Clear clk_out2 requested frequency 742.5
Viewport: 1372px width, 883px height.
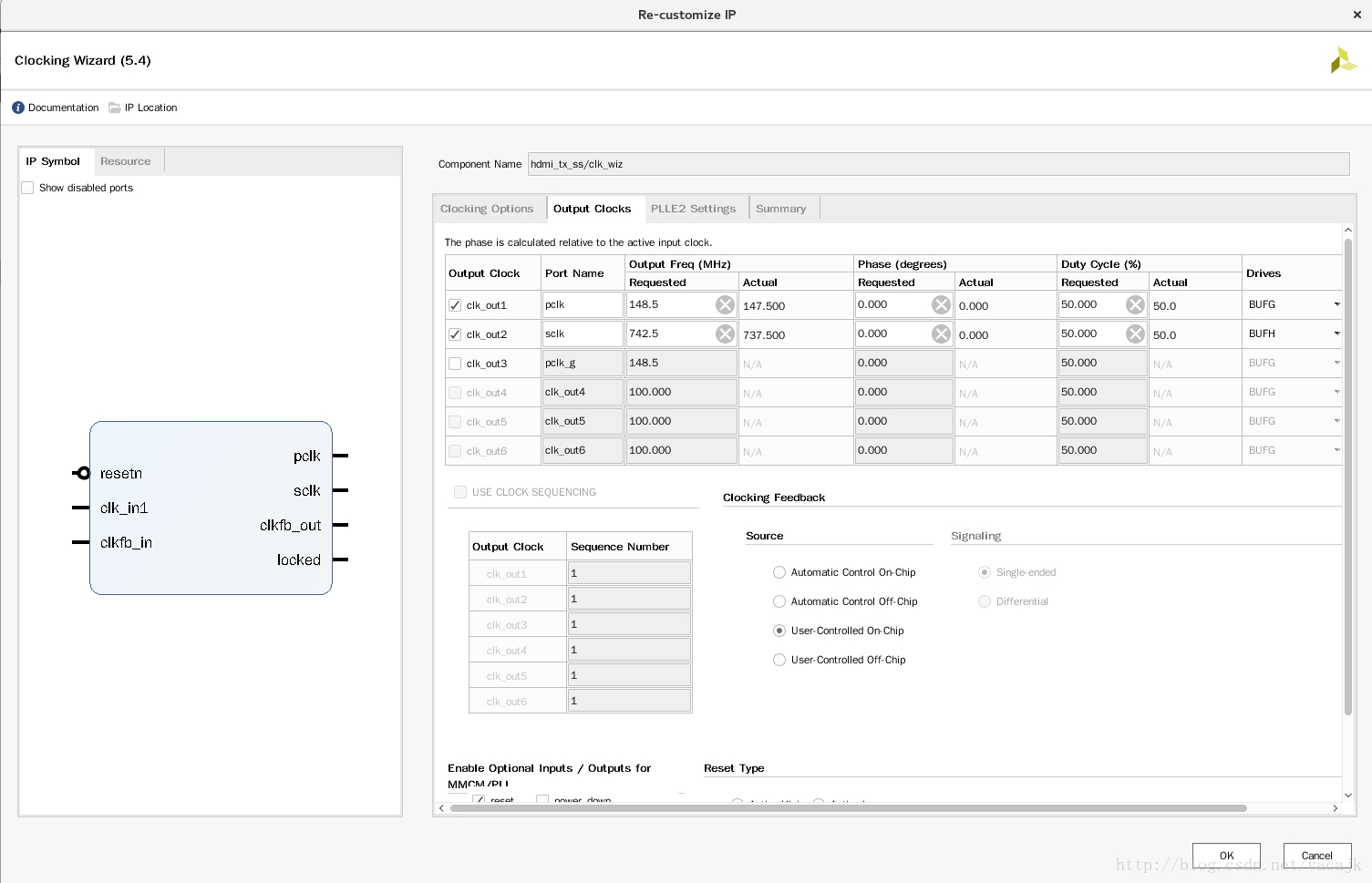click(725, 334)
